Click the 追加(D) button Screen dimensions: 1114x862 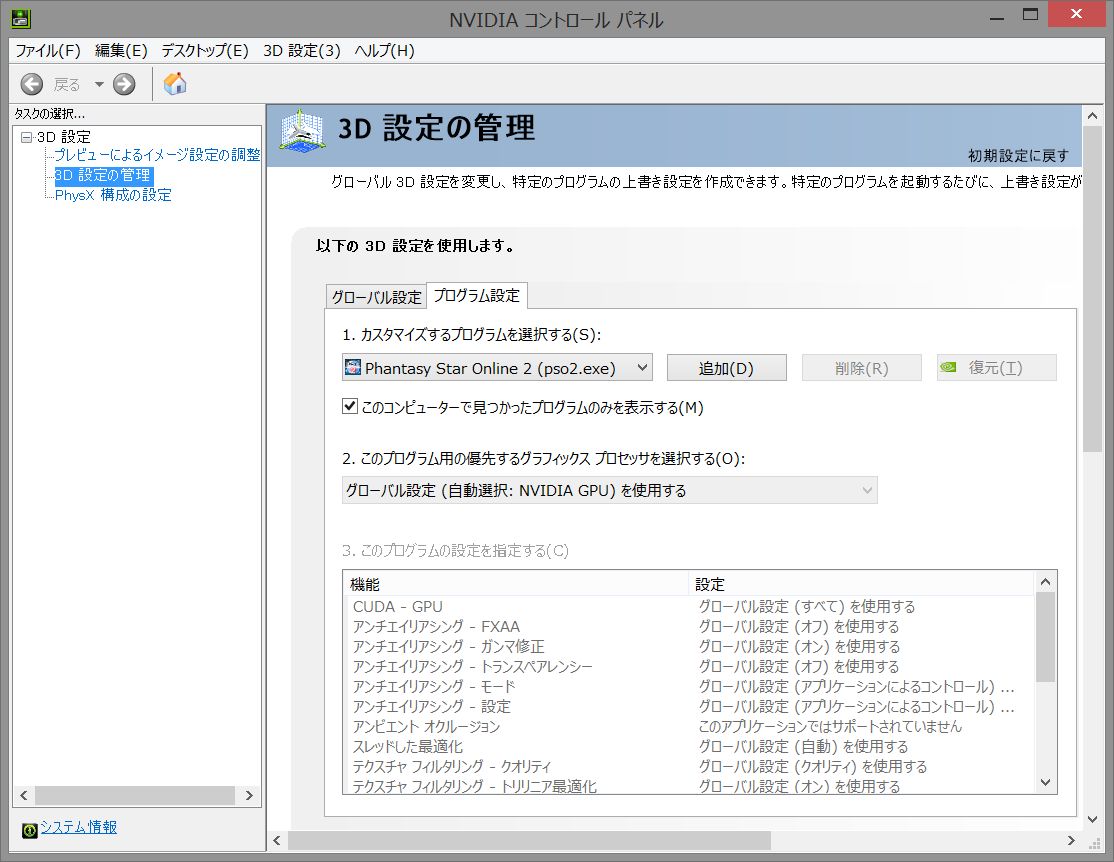pyautogui.click(x=726, y=368)
